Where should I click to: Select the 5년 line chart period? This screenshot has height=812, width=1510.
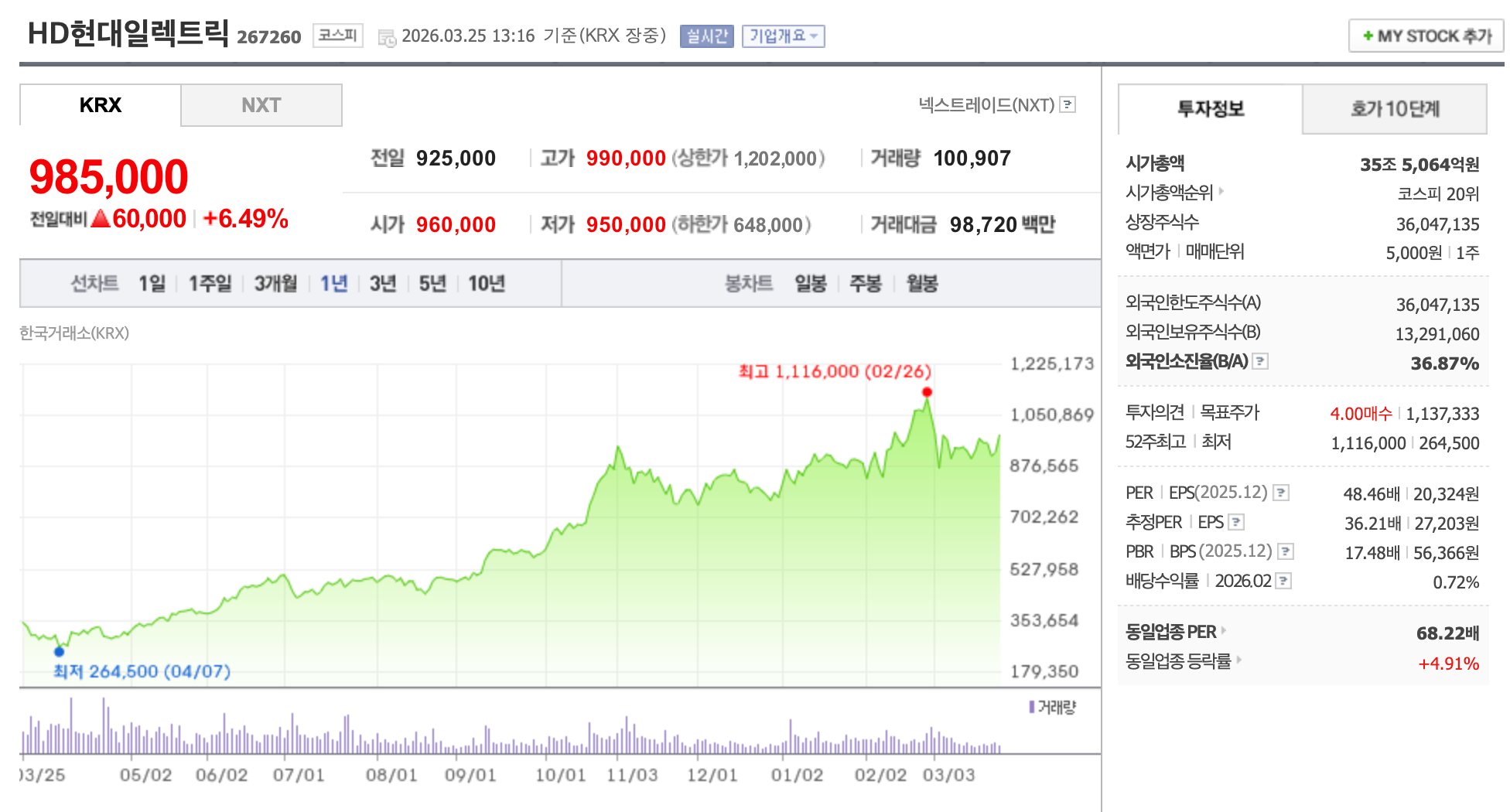click(x=432, y=284)
